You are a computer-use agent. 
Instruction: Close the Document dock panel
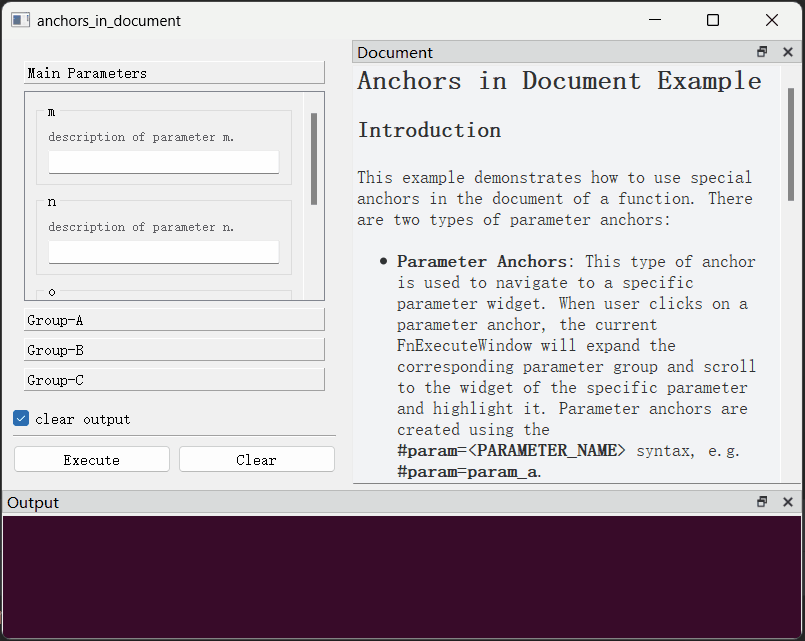click(x=787, y=52)
